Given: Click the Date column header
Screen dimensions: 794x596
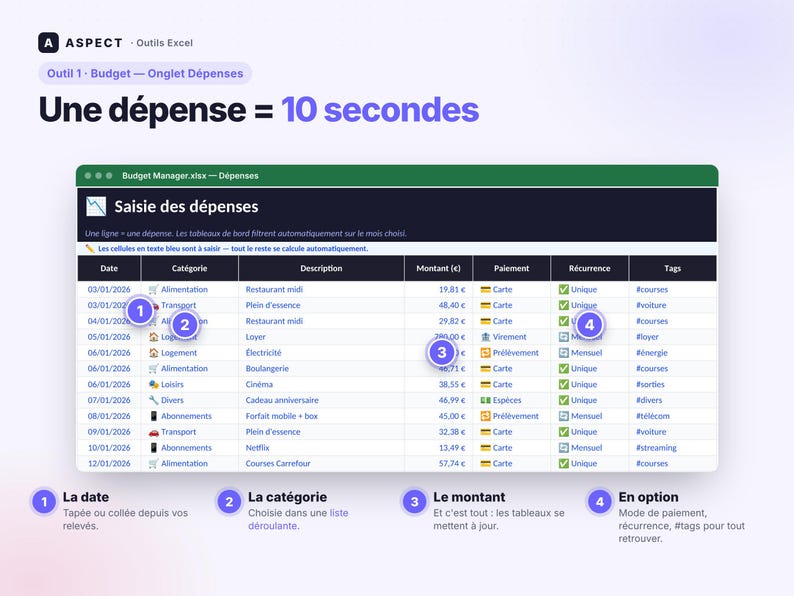Looking at the screenshot, I should click(109, 268).
